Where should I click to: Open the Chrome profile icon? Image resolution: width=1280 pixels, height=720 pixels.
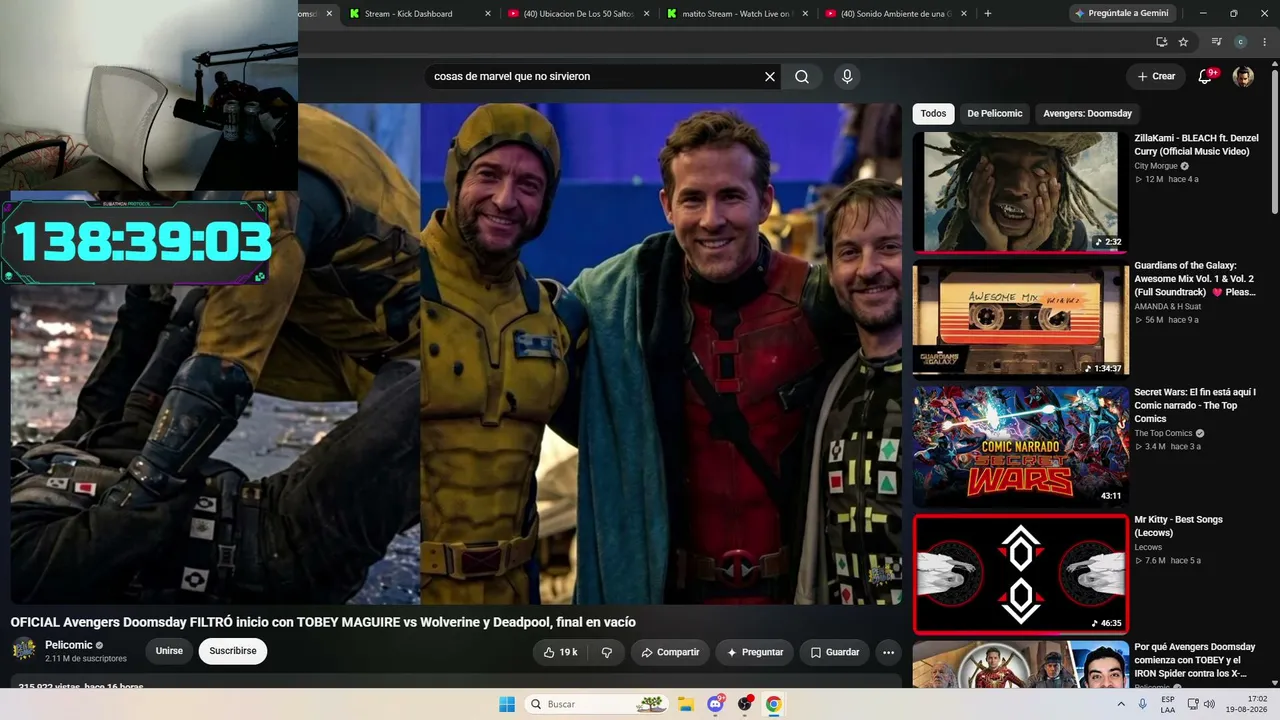(1240, 42)
